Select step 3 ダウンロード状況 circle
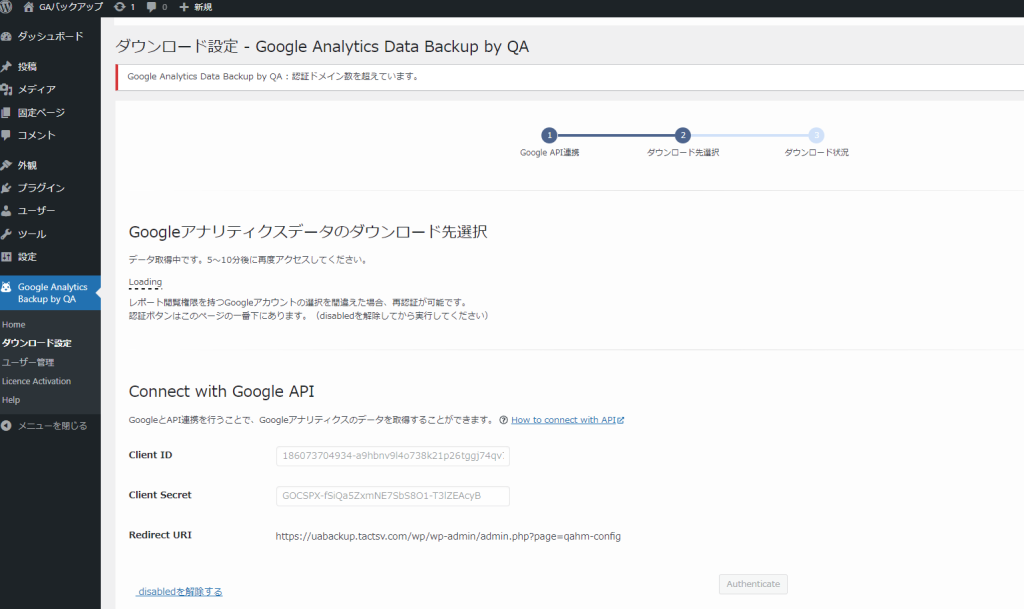The height and width of the screenshot is (609, 1024). point(816,135)
